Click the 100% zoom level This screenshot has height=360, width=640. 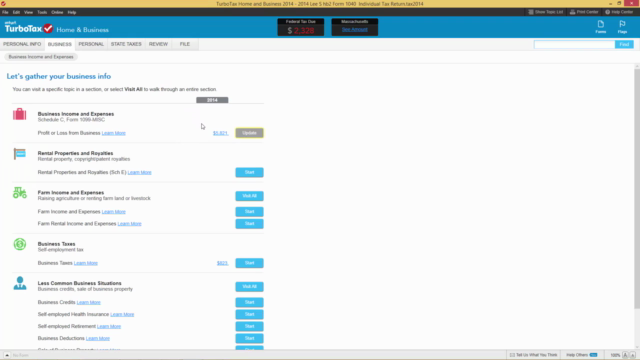tap(615, 355)
